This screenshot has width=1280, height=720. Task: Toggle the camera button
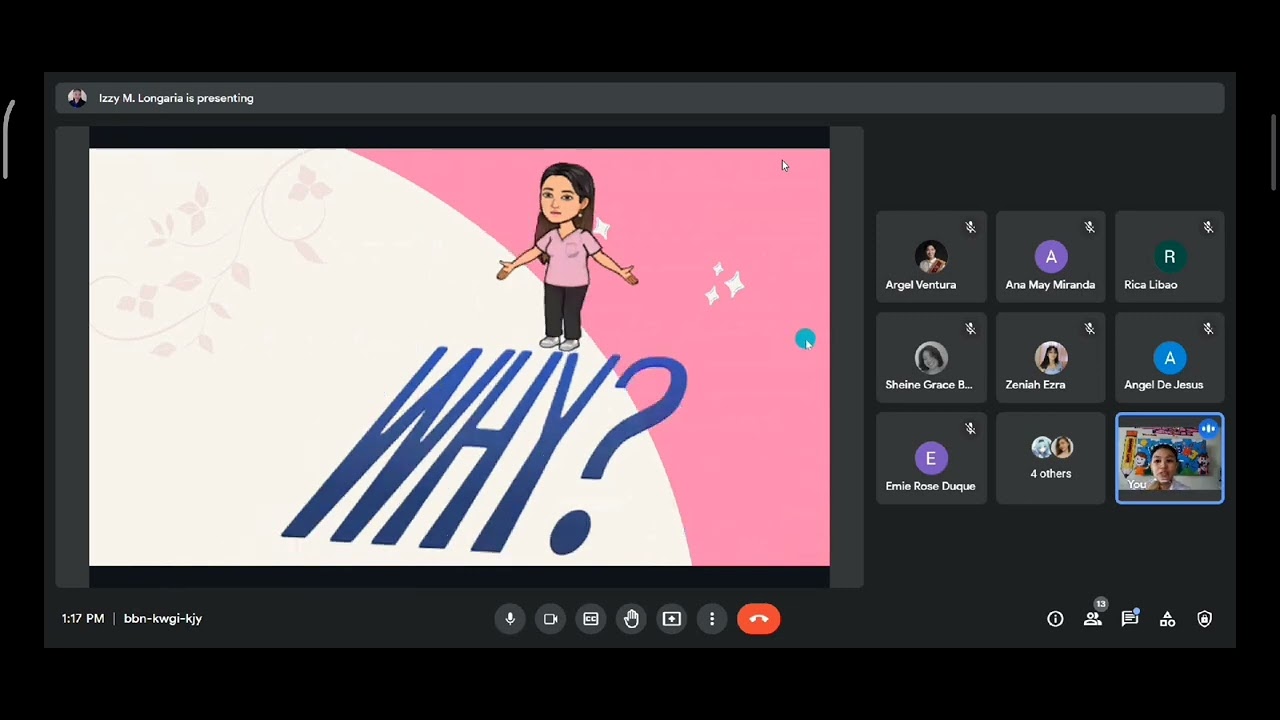click(x=550, y=619)
